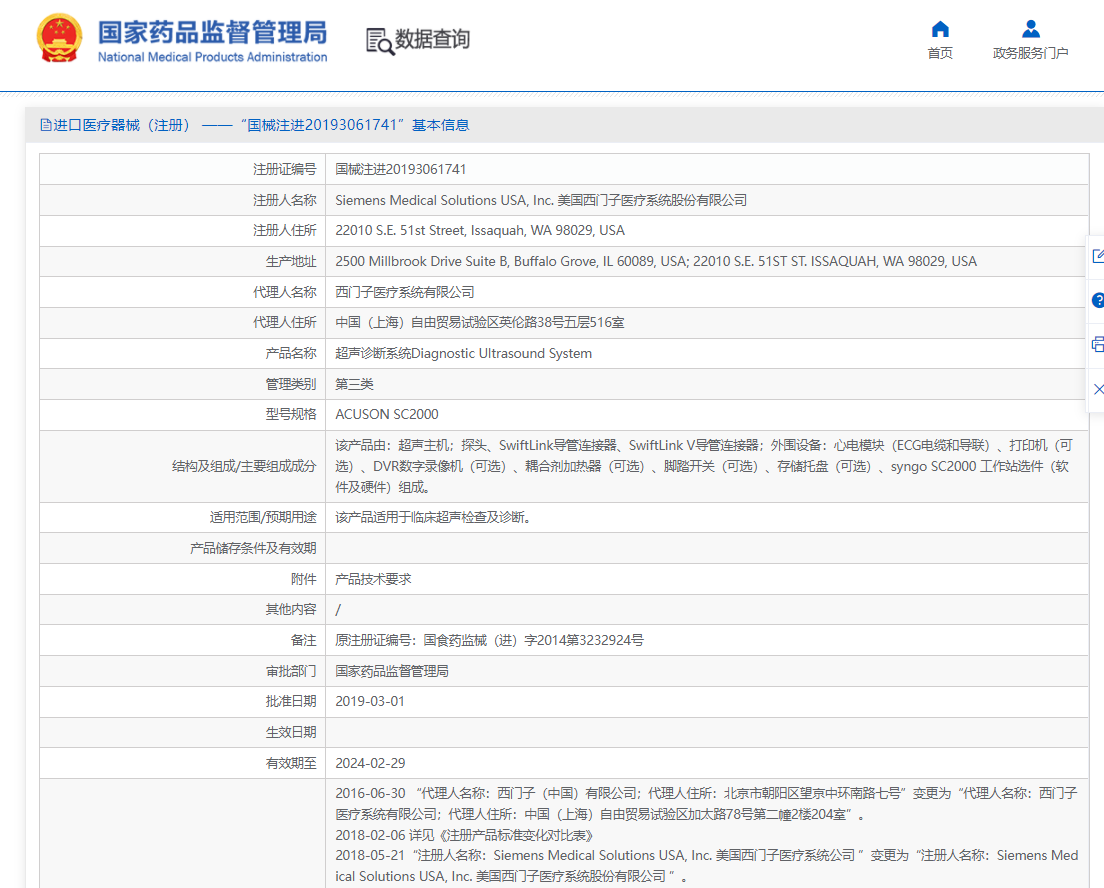Click the 批准日期 row label
The height and width of the screenshot is (888, 1104).
coord(291,701)
